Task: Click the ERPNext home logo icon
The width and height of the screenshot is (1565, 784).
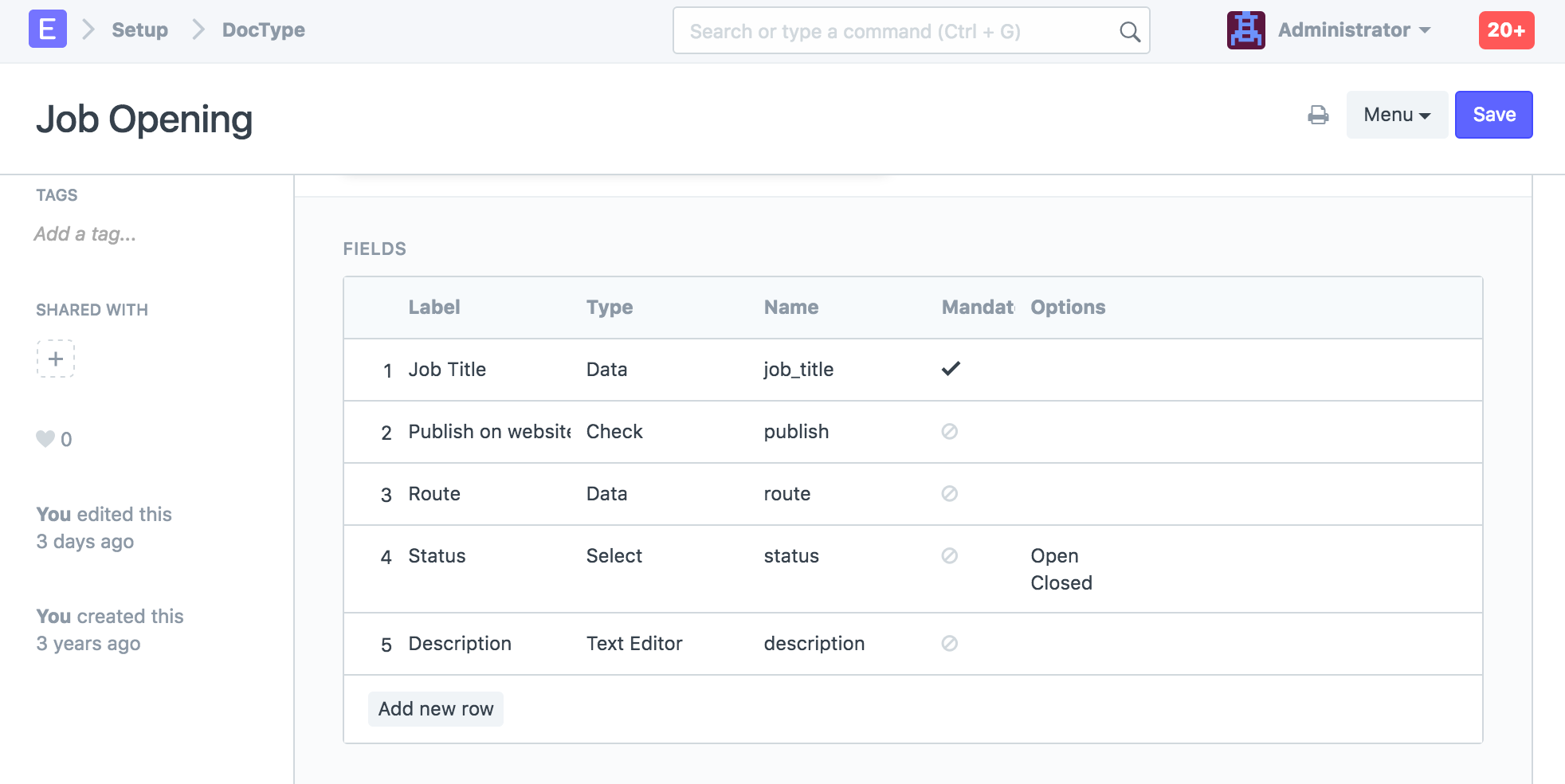Action: (x=47, y=30)
